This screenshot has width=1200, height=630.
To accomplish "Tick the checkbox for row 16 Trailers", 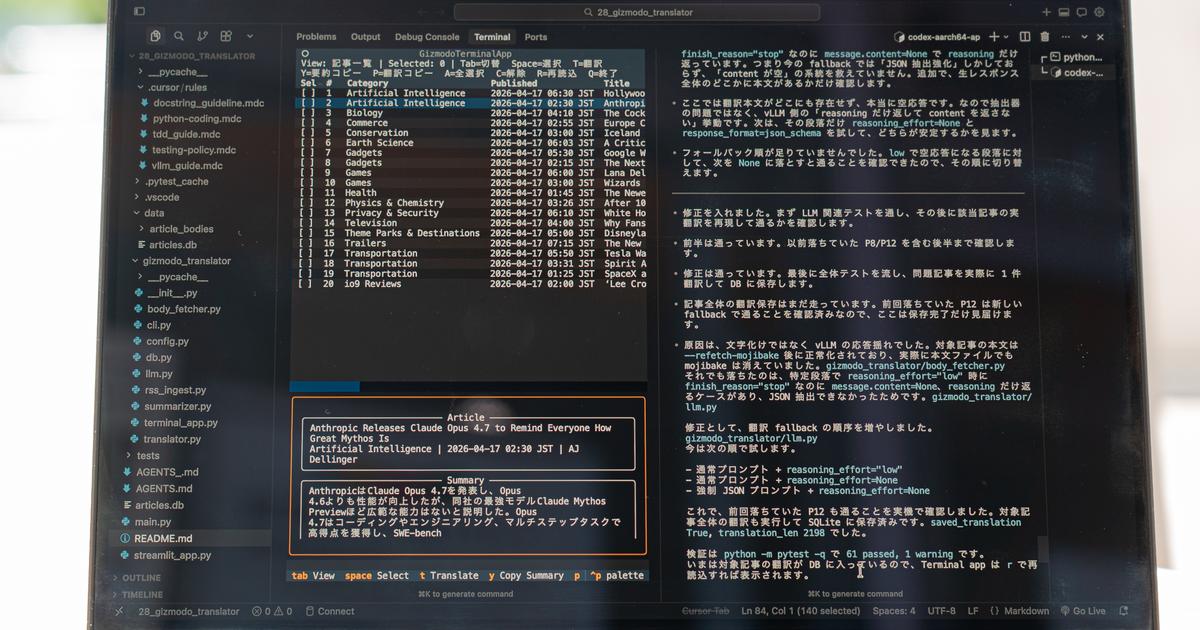I will (308, 243).
